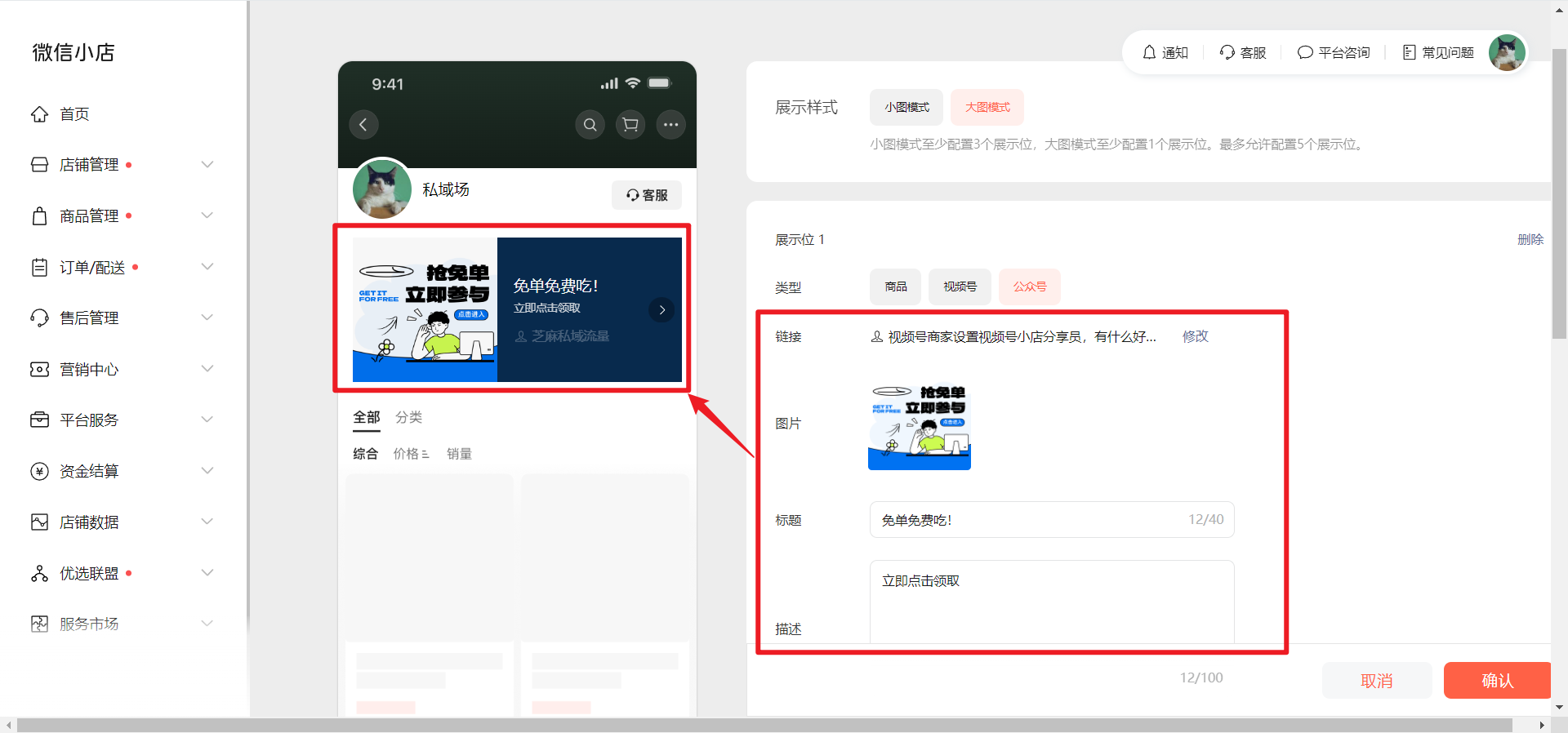Click the 商品管理 shopping bag icon
The width and height of the screenshot is (1568, 733).
(x=39, y=216)
